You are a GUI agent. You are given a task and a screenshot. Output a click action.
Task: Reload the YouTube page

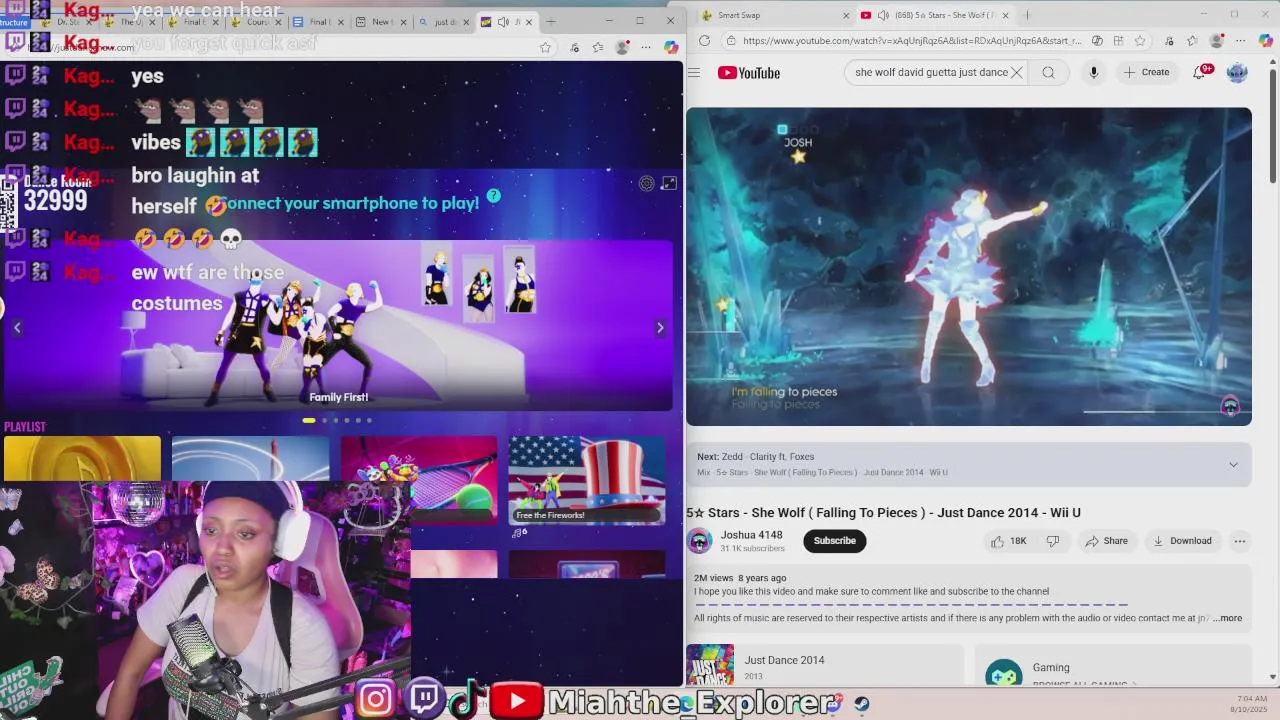(x=704, y=41)
